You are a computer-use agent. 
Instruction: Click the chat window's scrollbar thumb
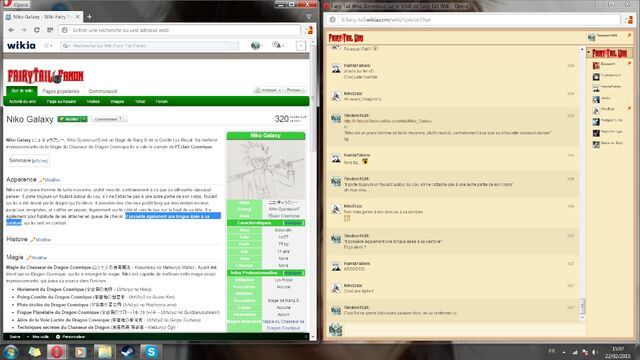click(x=582, y=305)
